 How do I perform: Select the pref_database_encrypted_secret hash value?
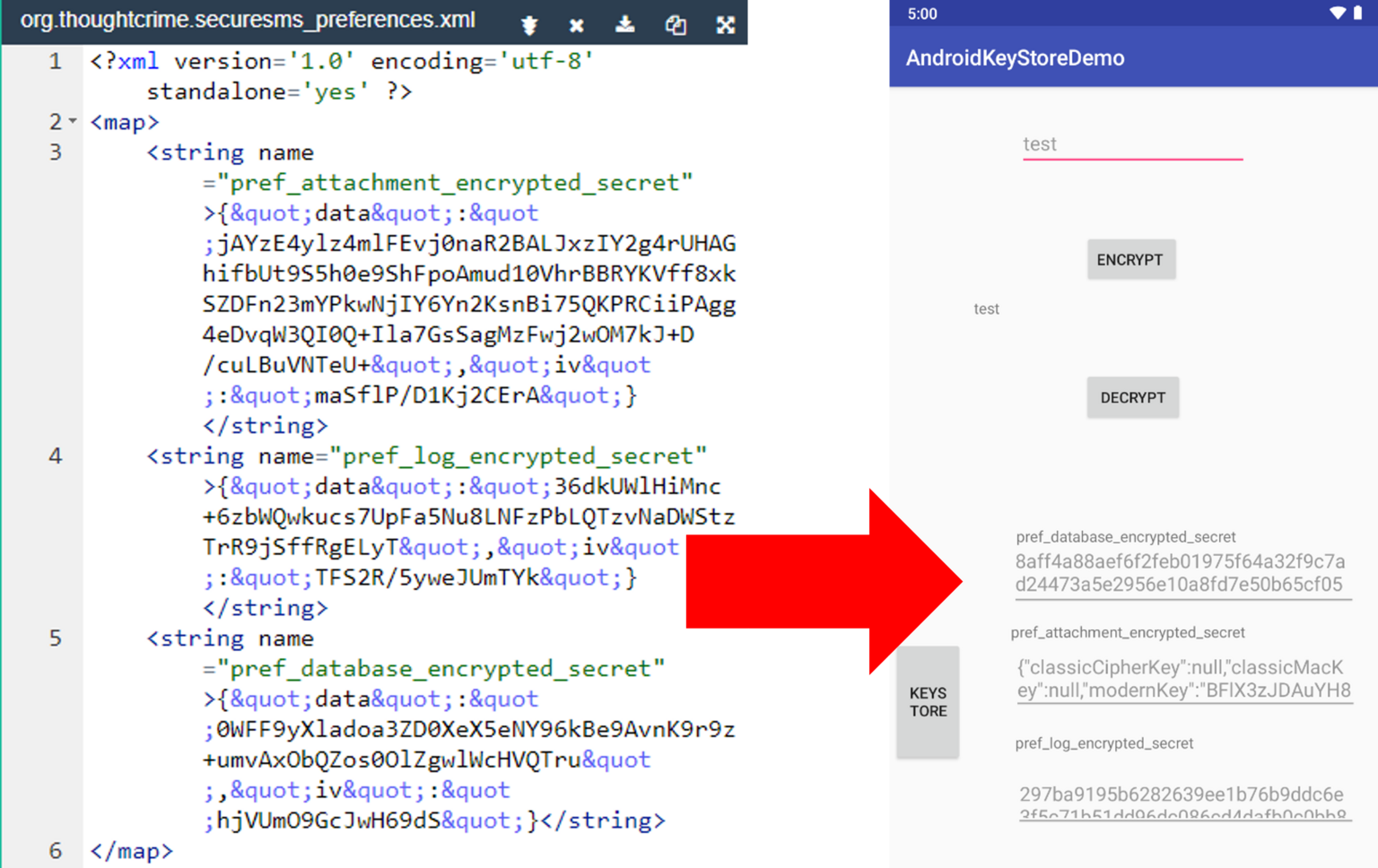[x=1181, y=572]
